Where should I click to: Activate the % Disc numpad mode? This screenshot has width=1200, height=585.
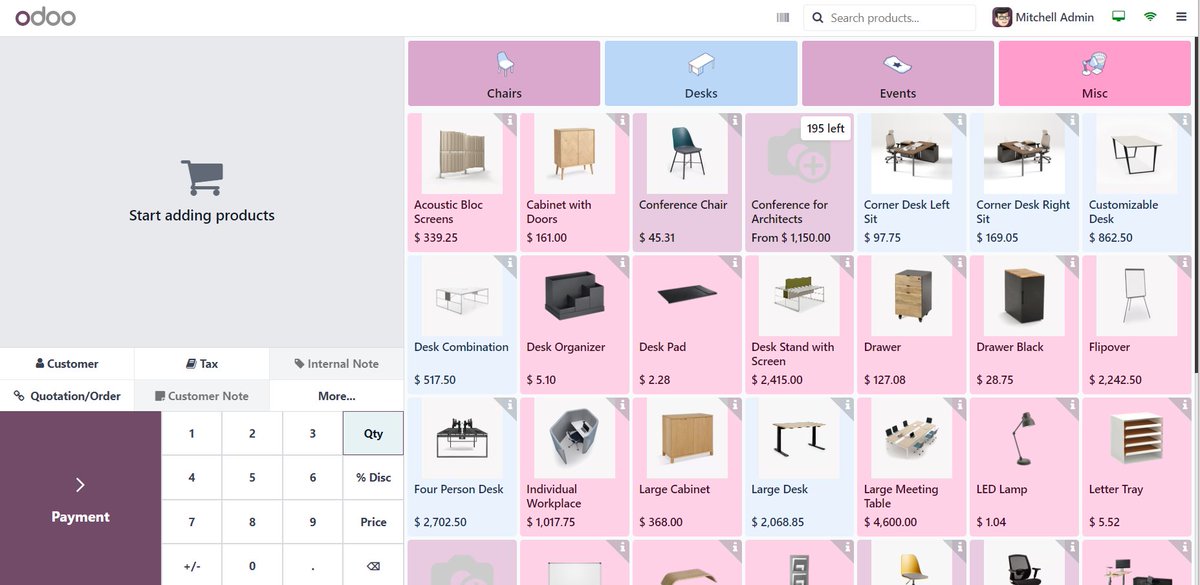pos(373,477)
